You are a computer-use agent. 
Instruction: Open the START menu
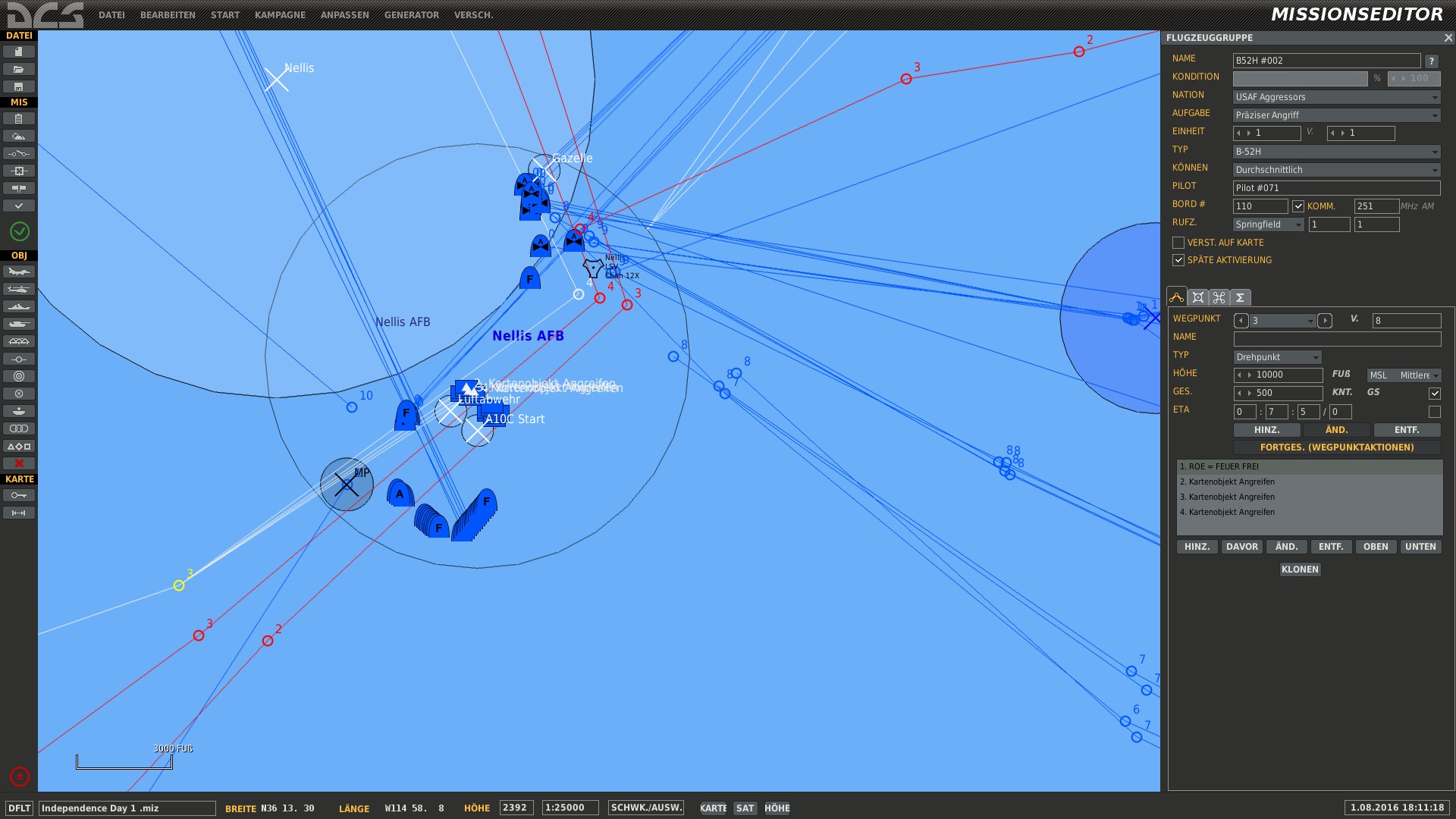click(x=225, y=15)
